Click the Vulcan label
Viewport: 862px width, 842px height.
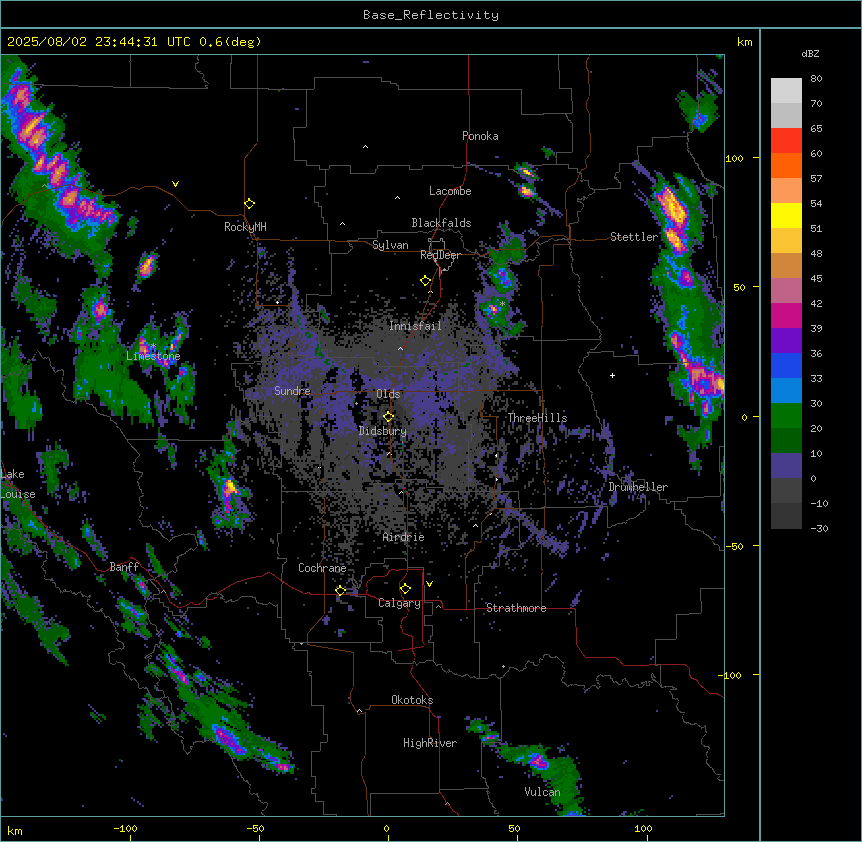pos(543,792)
